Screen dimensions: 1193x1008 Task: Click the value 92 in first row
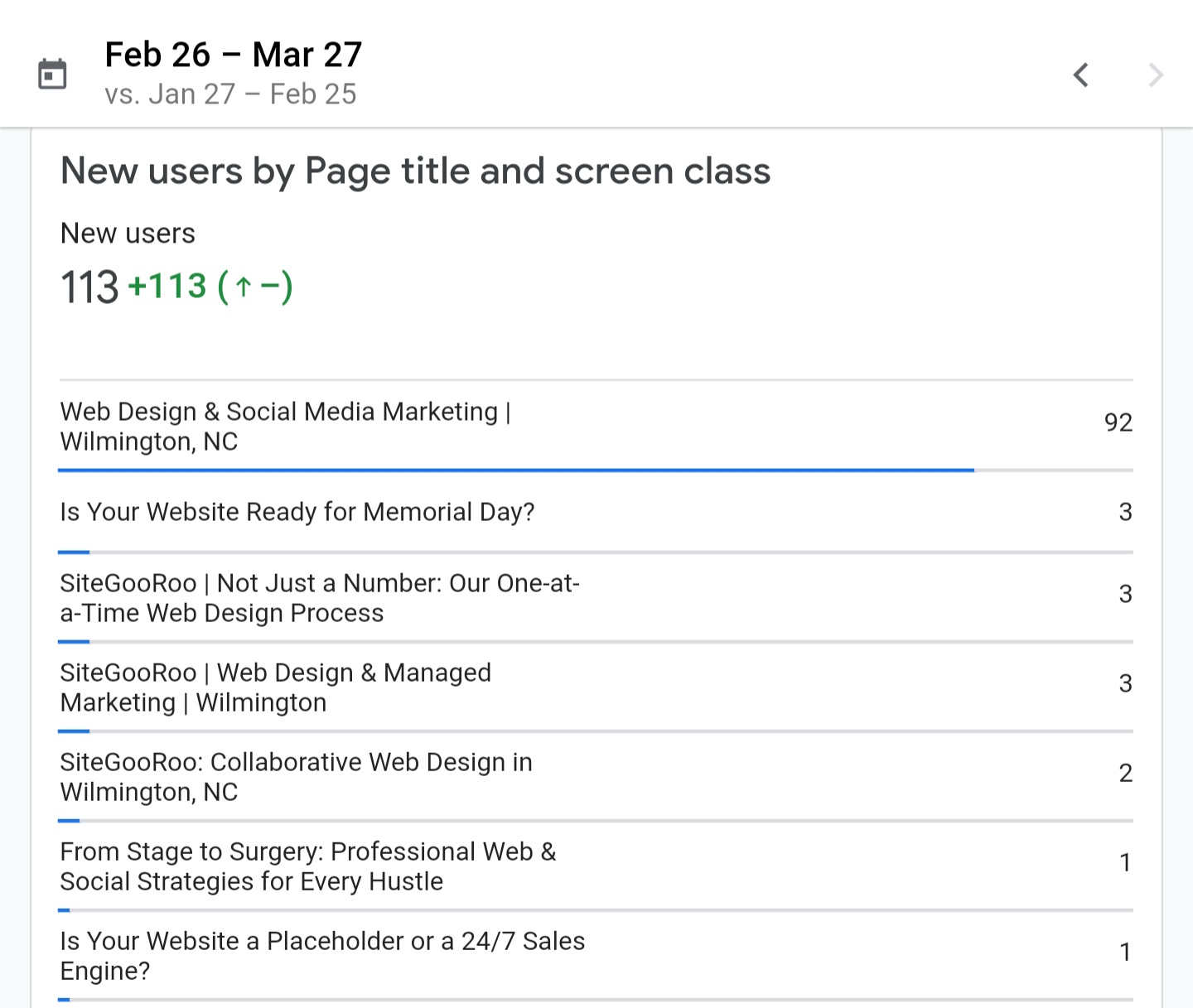[x=1118, y=422]
